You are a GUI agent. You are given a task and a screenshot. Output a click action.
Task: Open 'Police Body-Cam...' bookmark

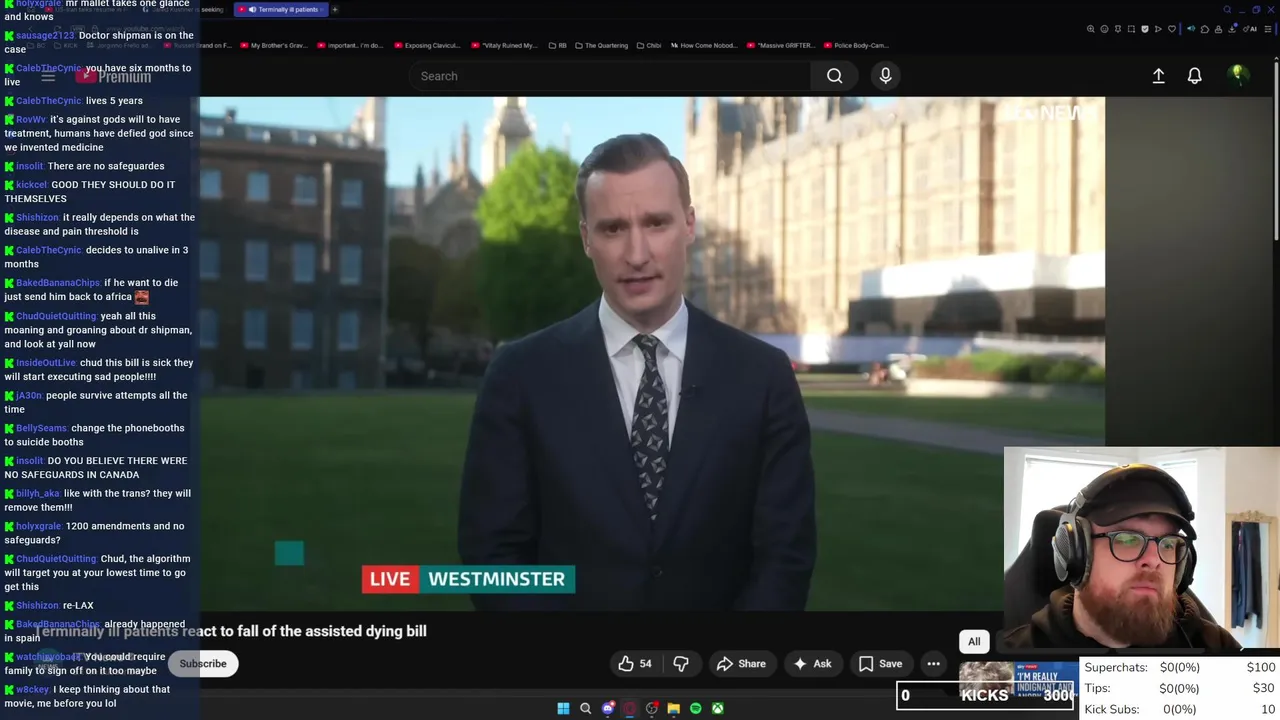point(855,45)
